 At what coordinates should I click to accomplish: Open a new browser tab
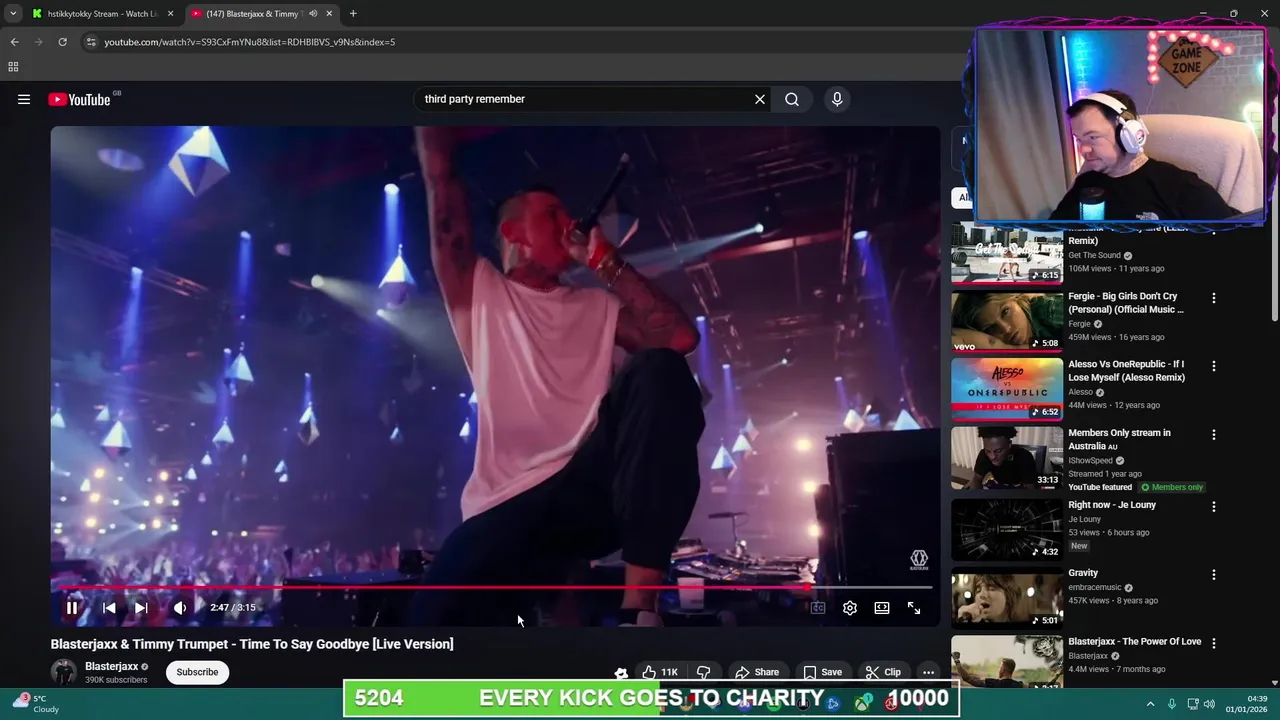pyautogui.click(x=353, y=14)
